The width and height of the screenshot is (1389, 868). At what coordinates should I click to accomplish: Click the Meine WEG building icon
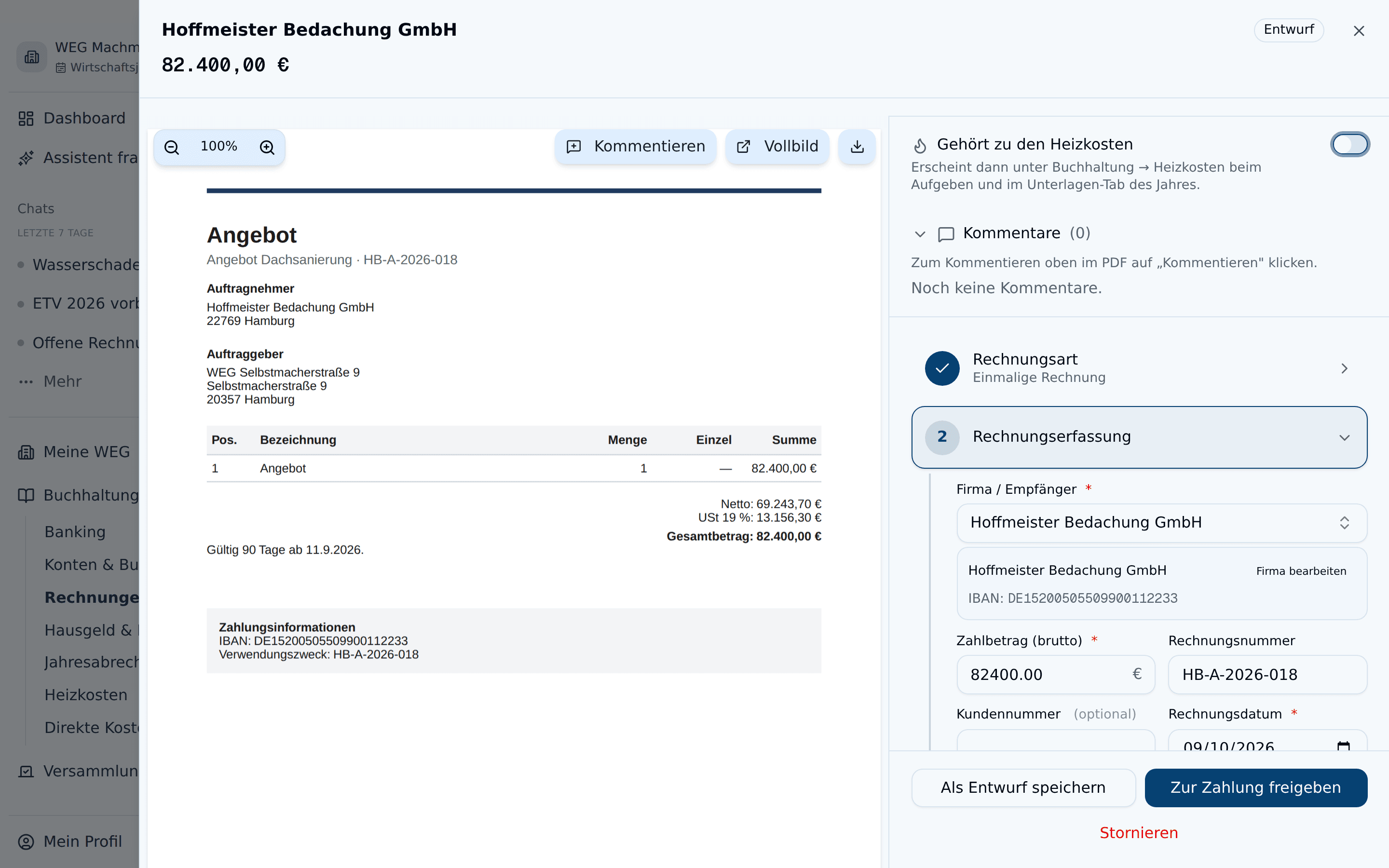click(26, 452)
